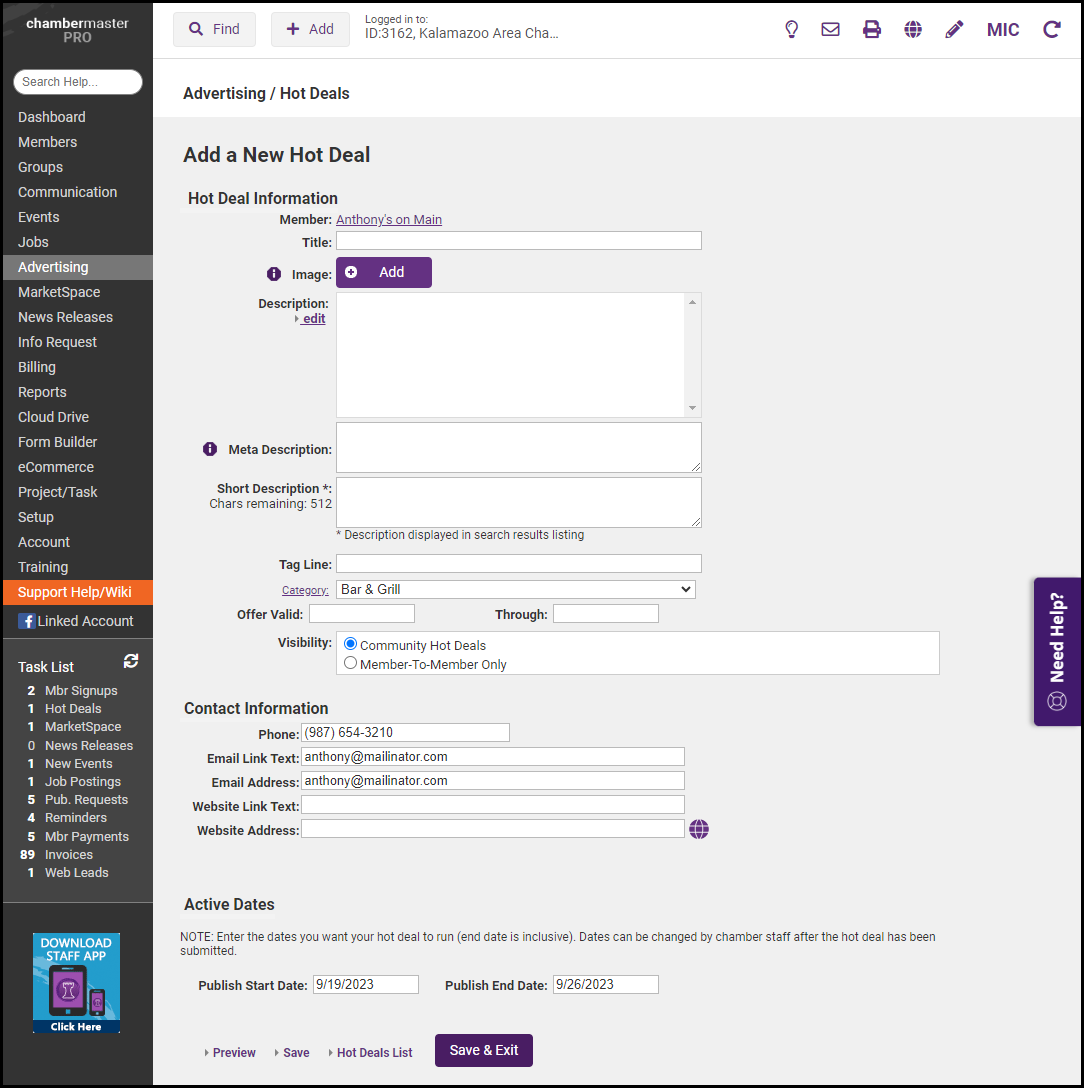
Task: Open Mbr Signups in the Task List
Action: (81, 691)
